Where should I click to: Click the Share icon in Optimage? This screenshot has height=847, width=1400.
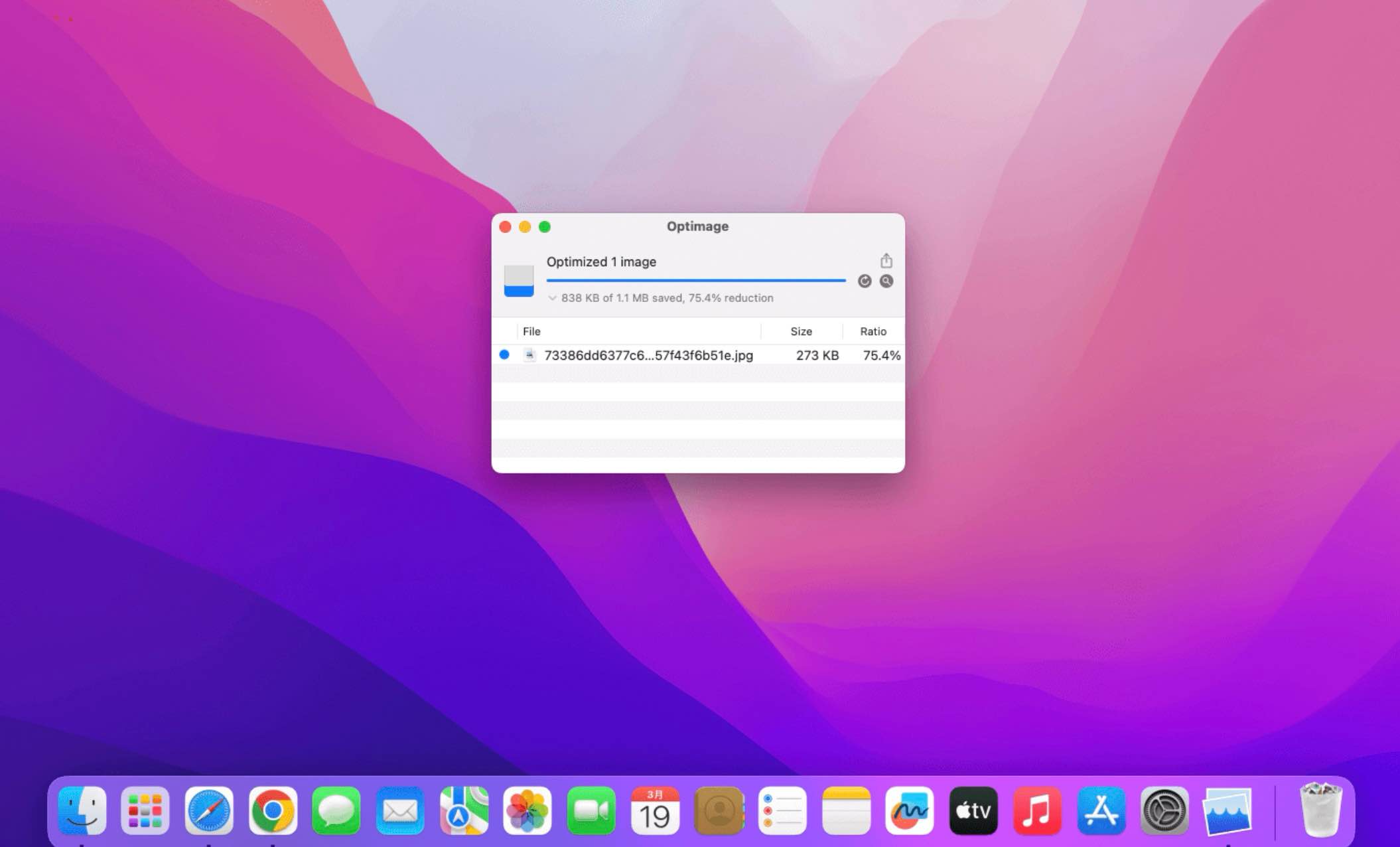[886, 260]
